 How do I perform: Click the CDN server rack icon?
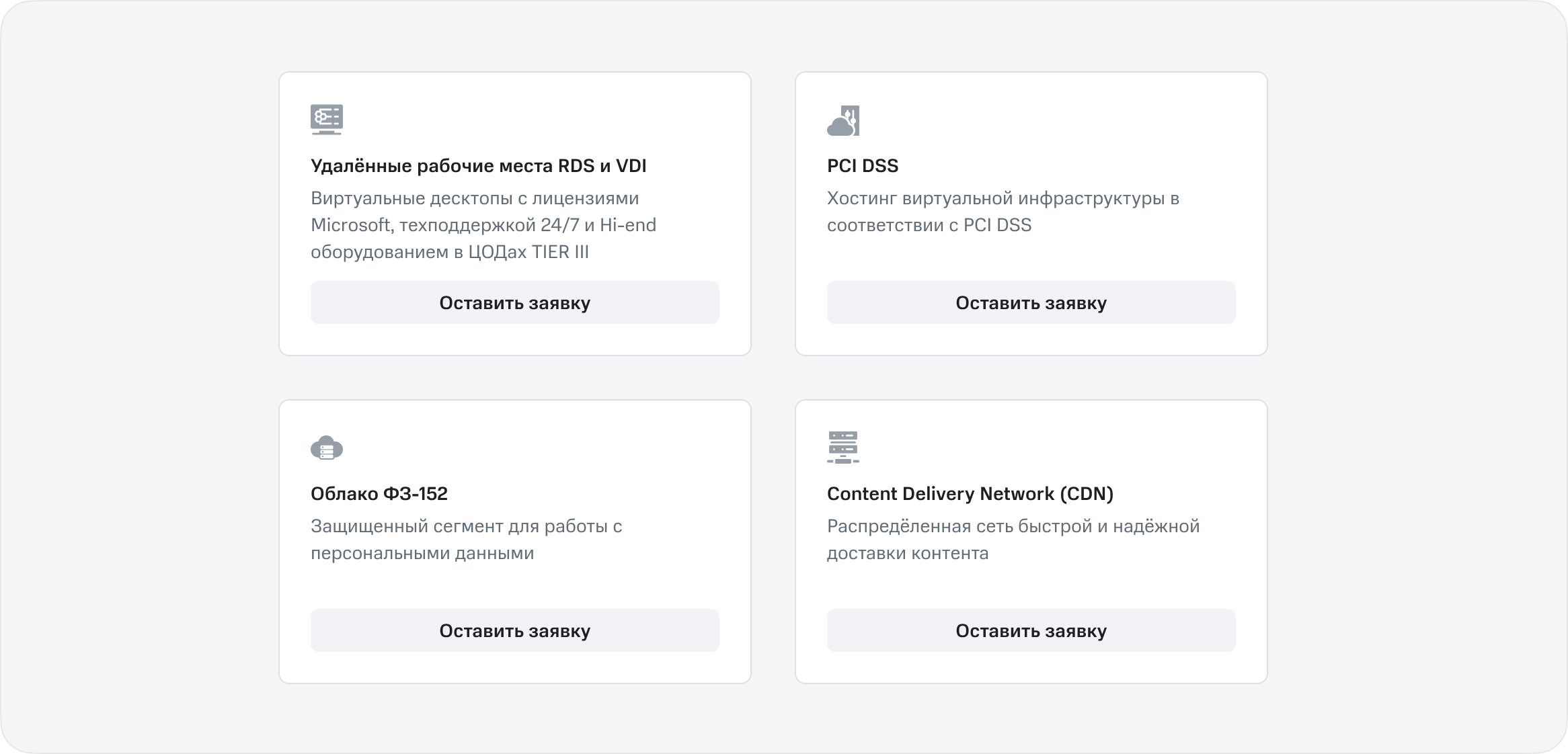pyautogui.click(x=843, y=448)
